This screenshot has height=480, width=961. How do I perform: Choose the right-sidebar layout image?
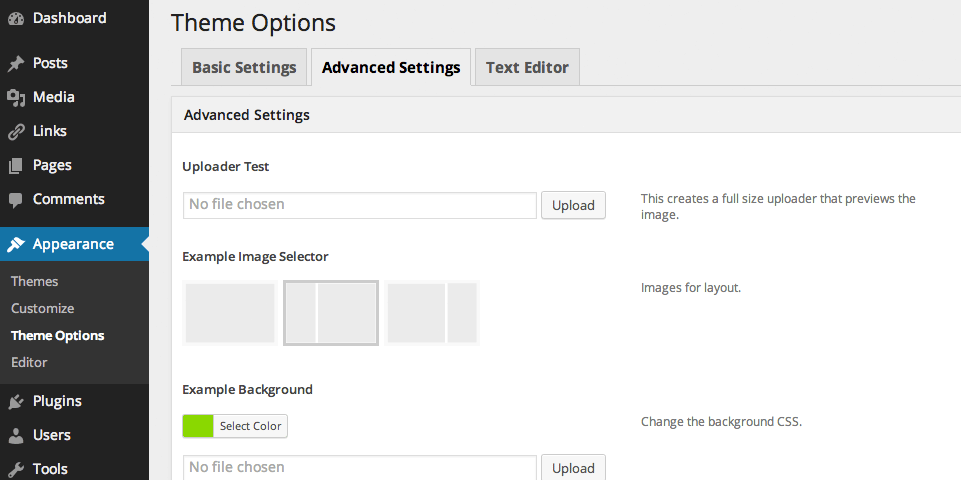(x=432, y=313)
